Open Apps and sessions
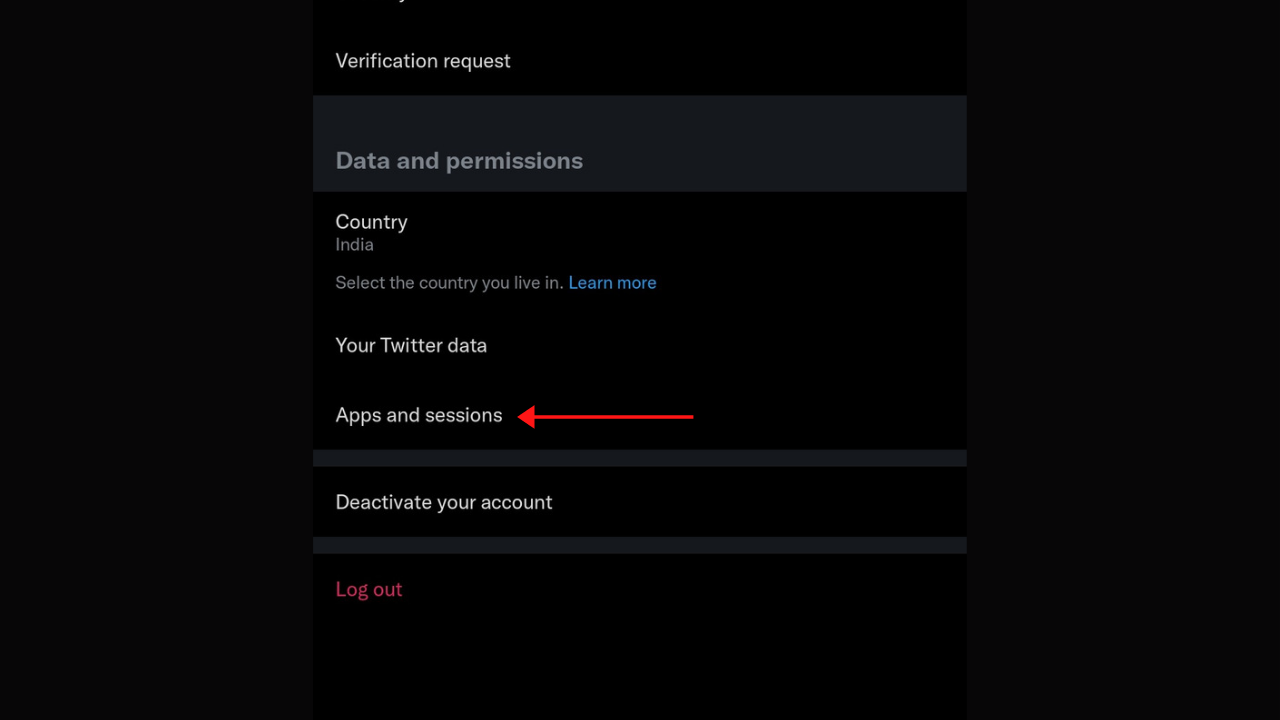1280x720 pixels. click(x=639, y=415)
